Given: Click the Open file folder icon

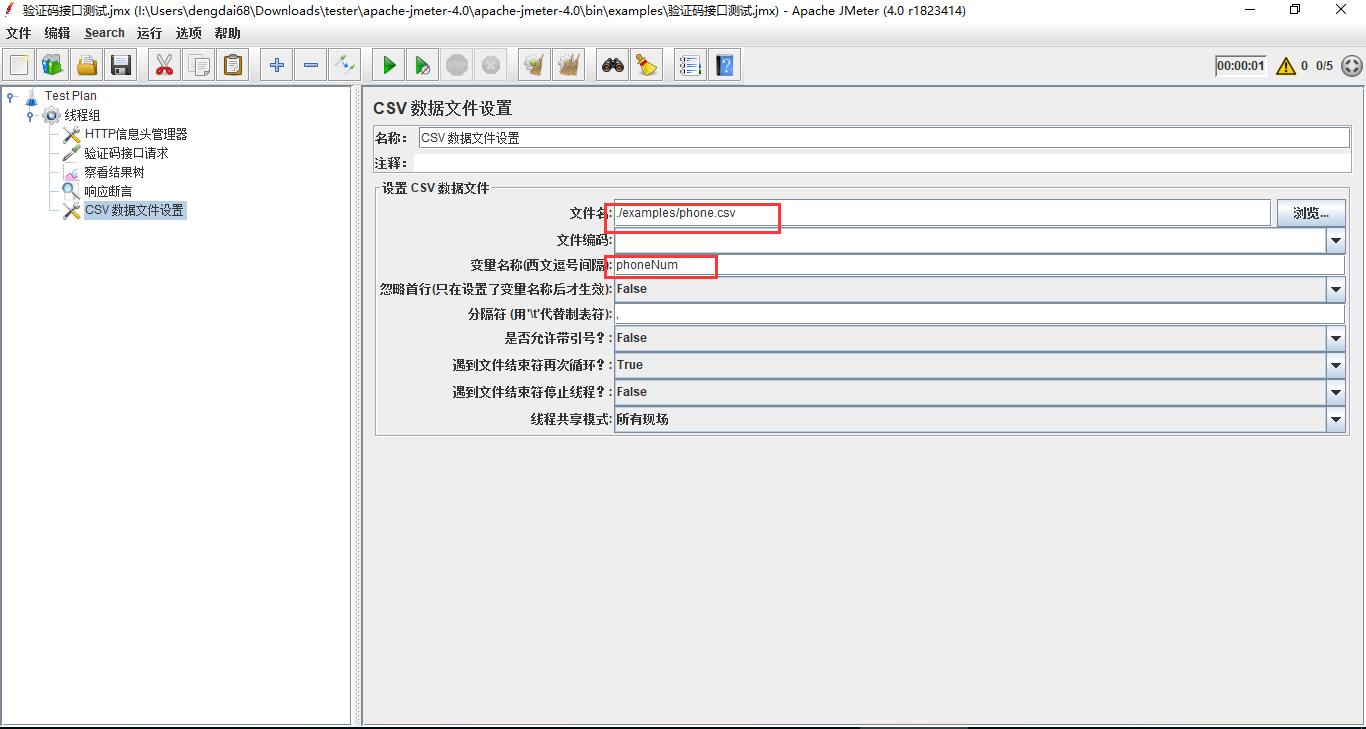Looking at the screenshot, I should [x=87, y=66].
